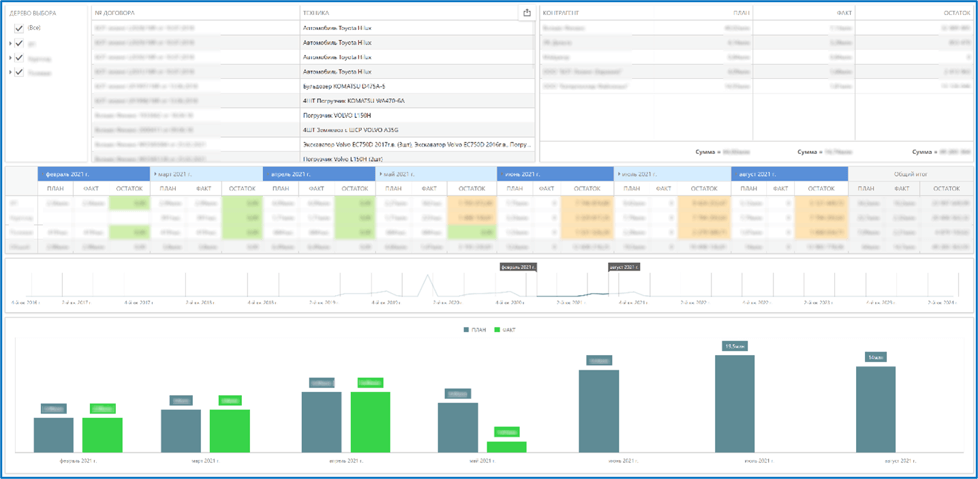This screenshot has height=479, width=978.
Task: Click the export icon above the ТЕХНИКА grid
Action: (x=527, y=12)
